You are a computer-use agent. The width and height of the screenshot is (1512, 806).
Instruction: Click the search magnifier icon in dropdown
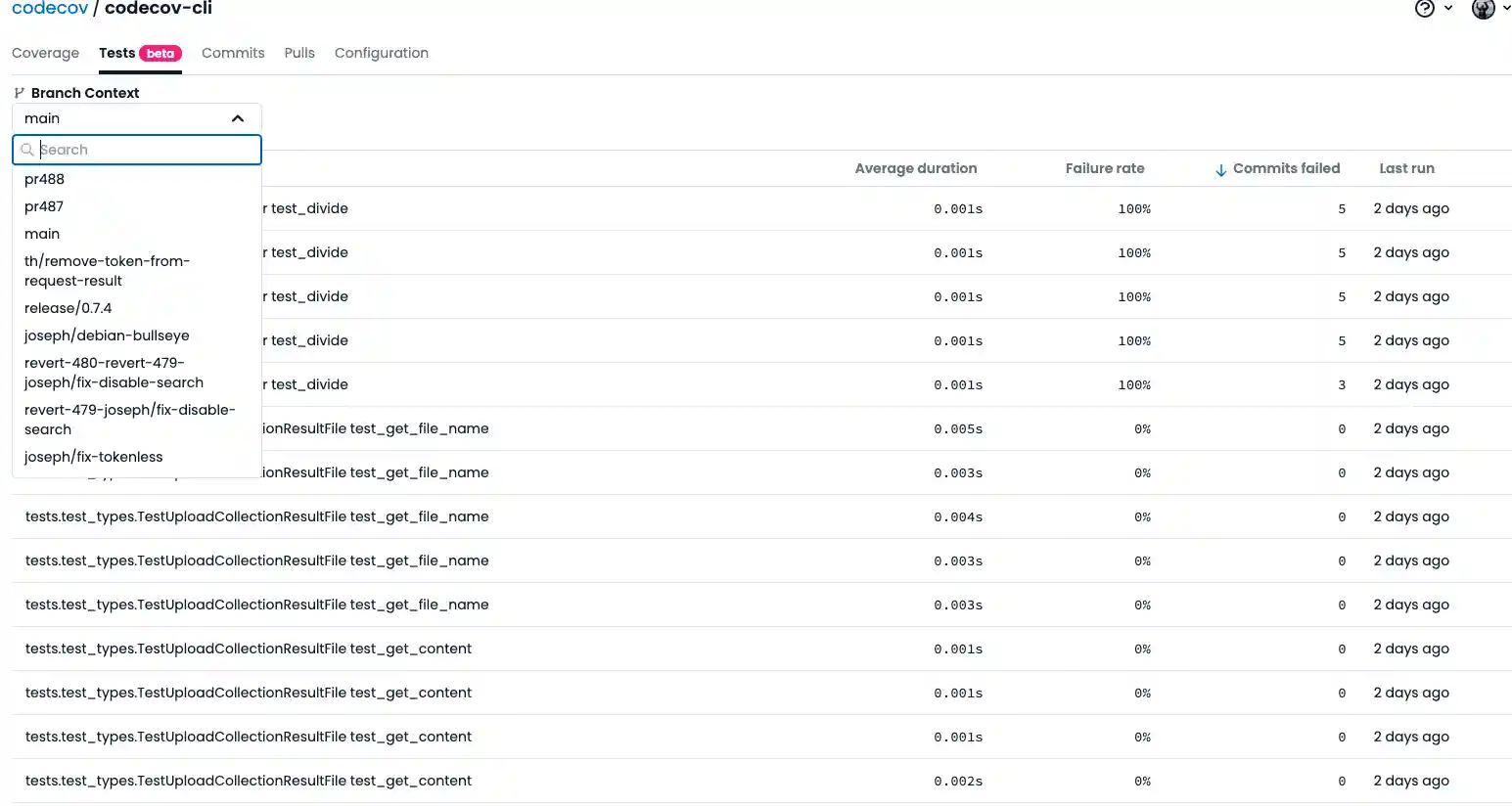pos(27,150)
